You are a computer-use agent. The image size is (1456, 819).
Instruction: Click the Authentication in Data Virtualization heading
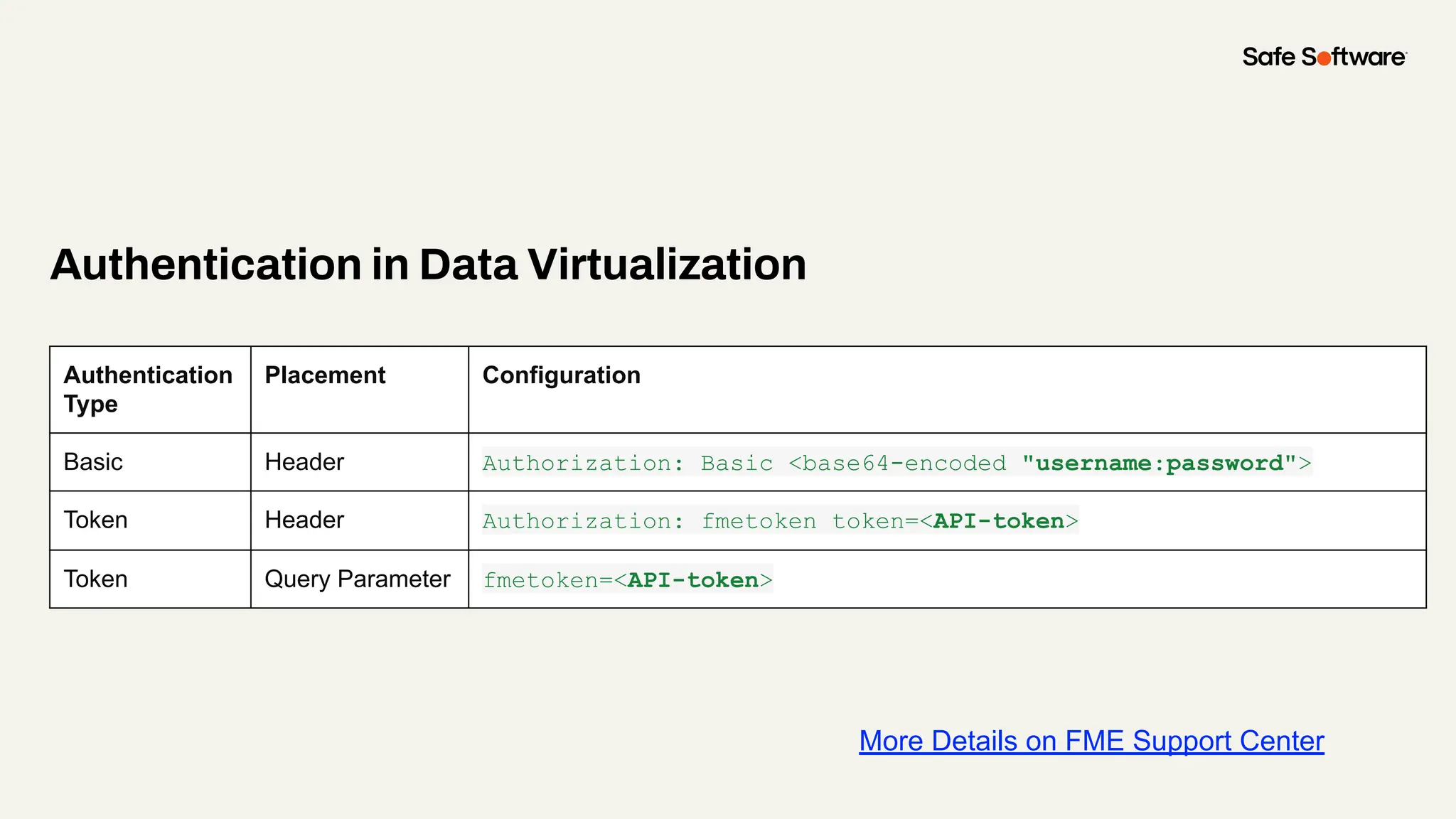tap(428, 264)
